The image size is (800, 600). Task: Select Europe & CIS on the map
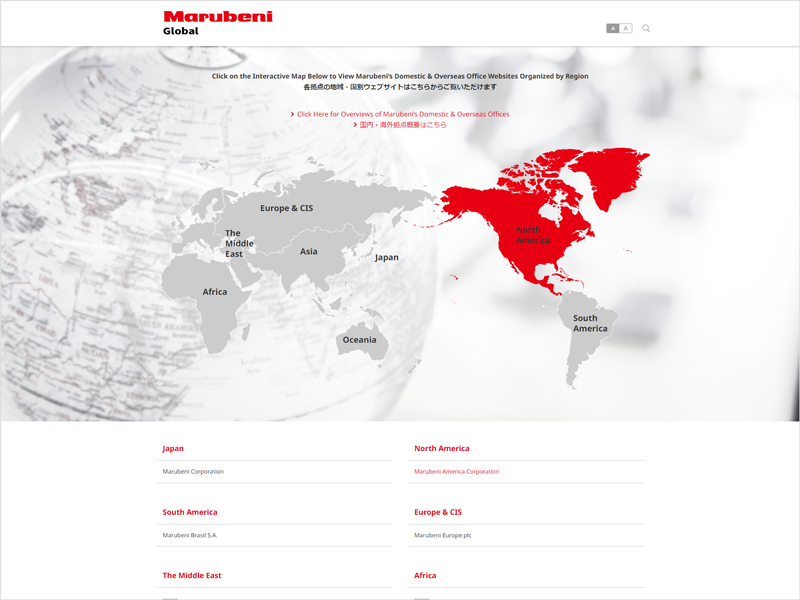pyautogui.click(x=287, y=208)
